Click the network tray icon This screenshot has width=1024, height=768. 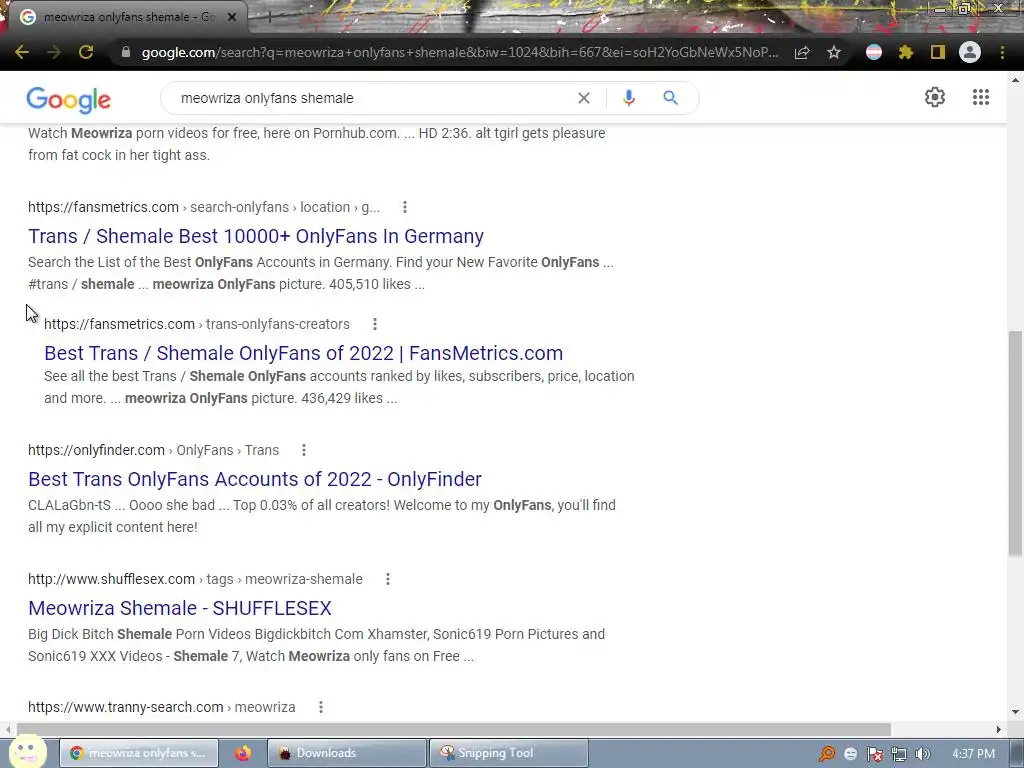coord(899,754)
